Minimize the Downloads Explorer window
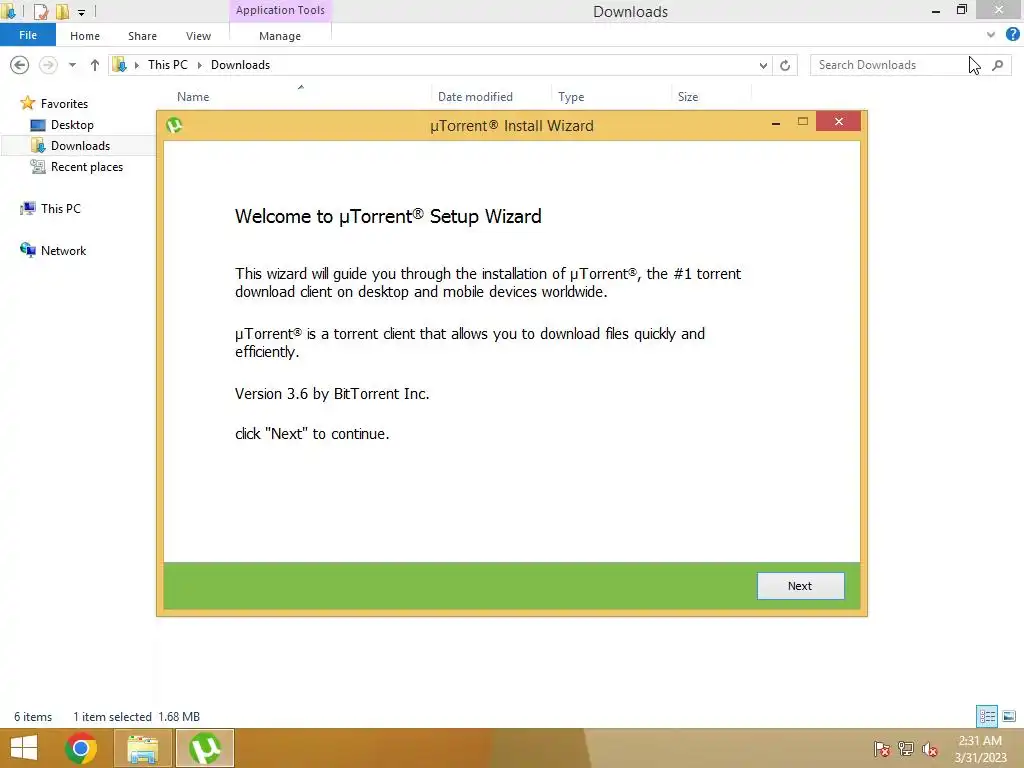Image resolution: width=1024 pixels, height=768 pixels. pyautogui.click(x=936, y=11)
